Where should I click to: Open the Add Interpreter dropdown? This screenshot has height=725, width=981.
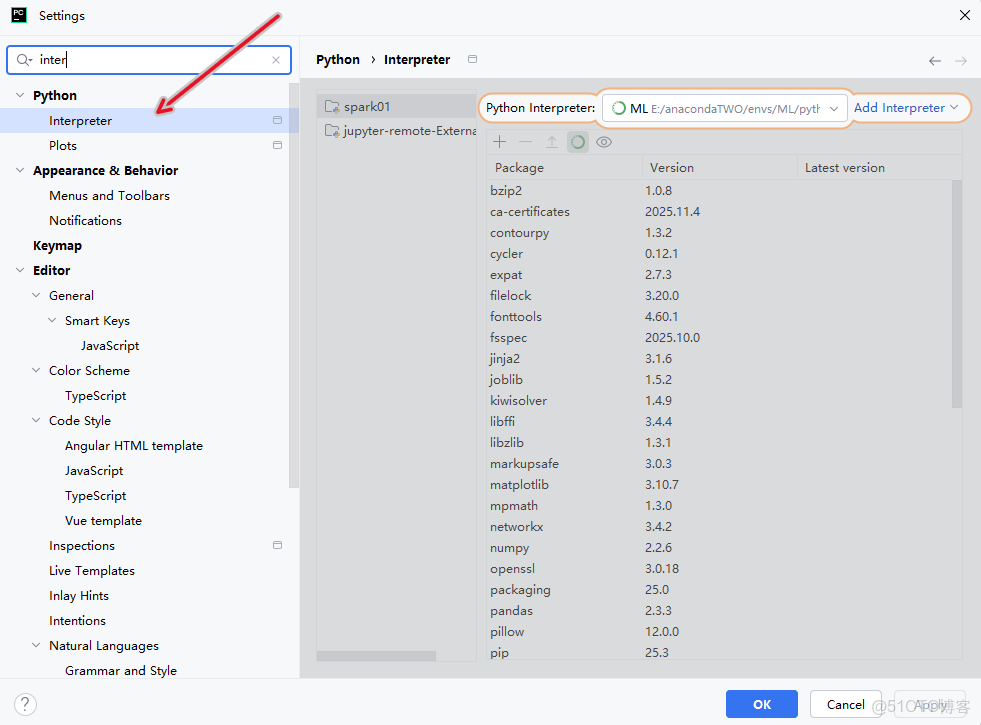(906, 108)
